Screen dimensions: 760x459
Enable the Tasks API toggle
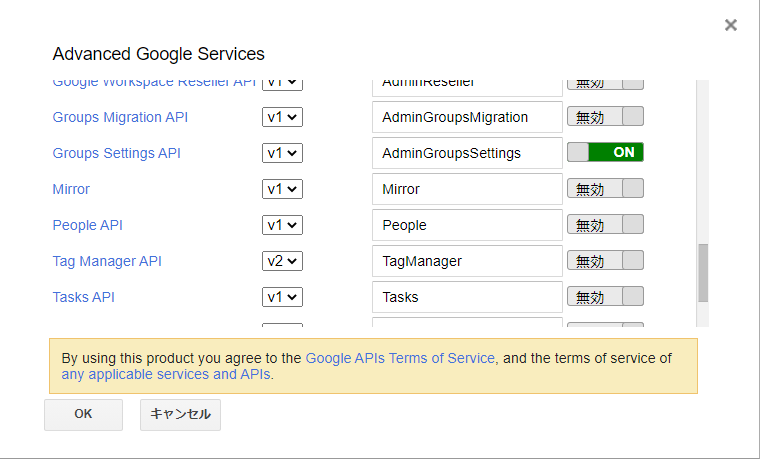[x=605, y=296]
